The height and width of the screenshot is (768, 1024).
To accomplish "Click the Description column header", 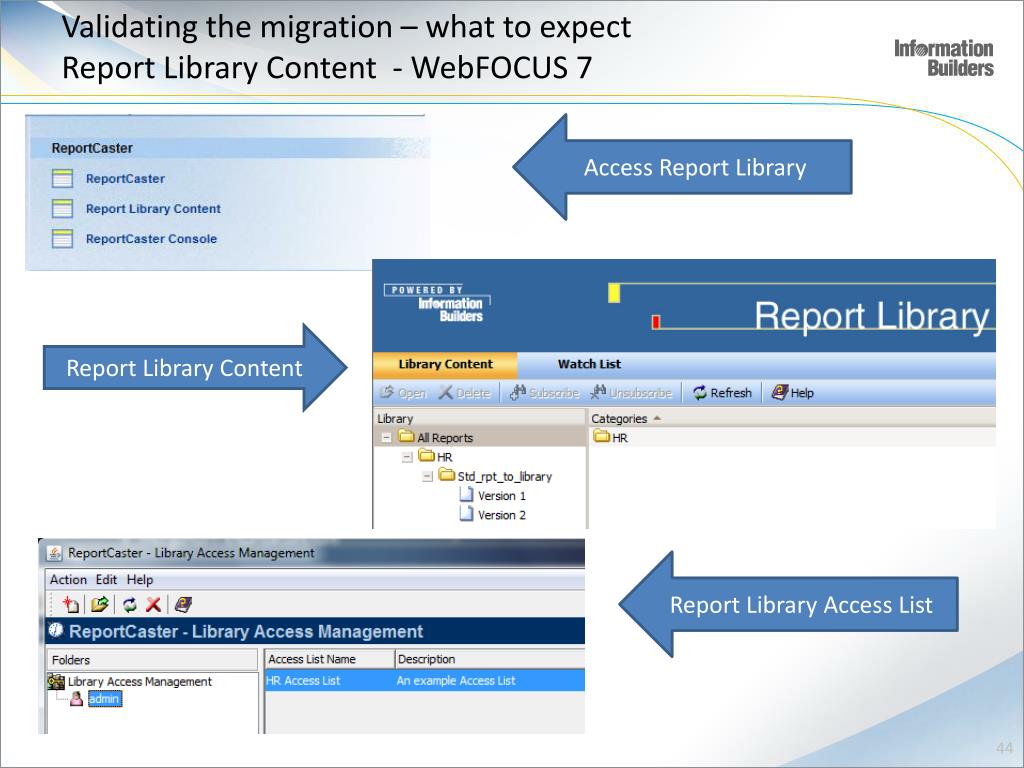I will 490,659.
